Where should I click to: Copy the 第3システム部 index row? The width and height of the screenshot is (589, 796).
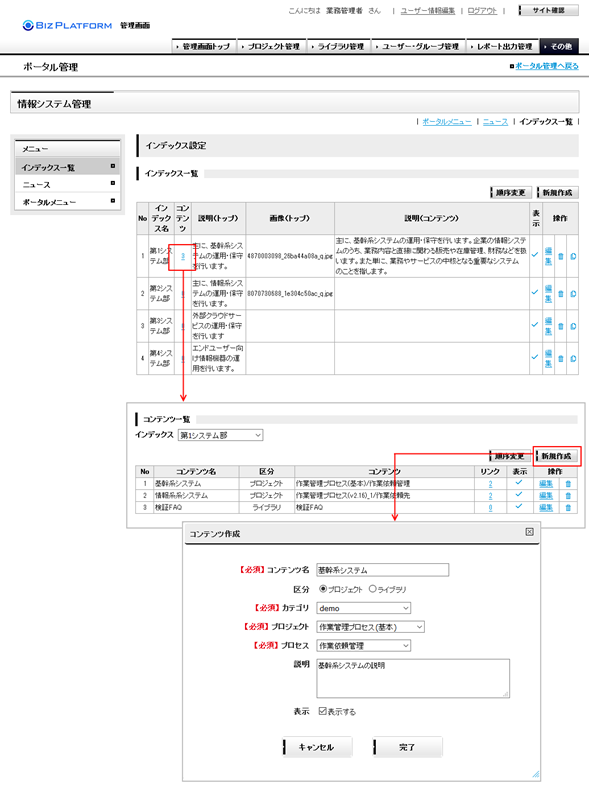[x=573, y=326]
